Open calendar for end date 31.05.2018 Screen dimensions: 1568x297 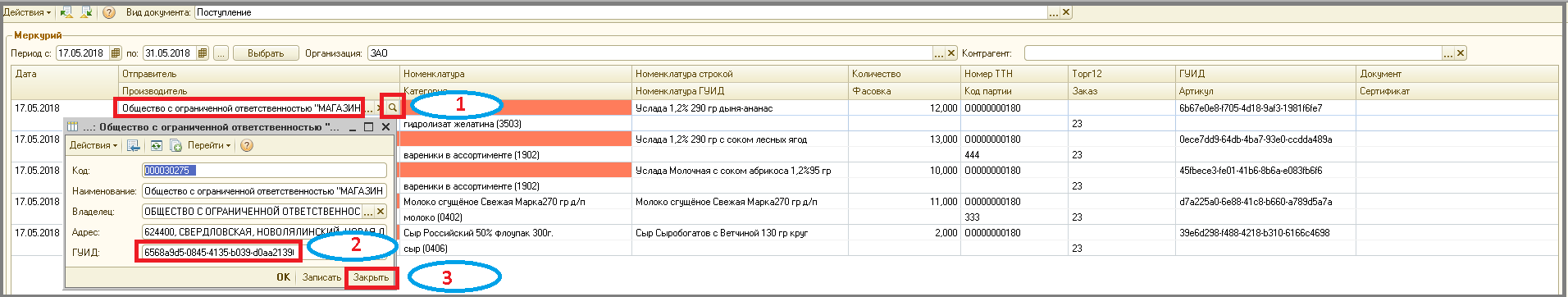[203, 53]
